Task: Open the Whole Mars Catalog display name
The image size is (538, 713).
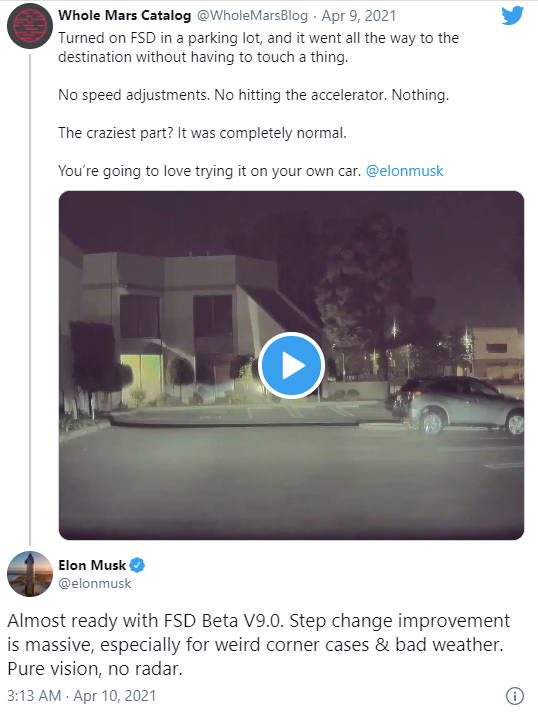Action: point(125,15)
